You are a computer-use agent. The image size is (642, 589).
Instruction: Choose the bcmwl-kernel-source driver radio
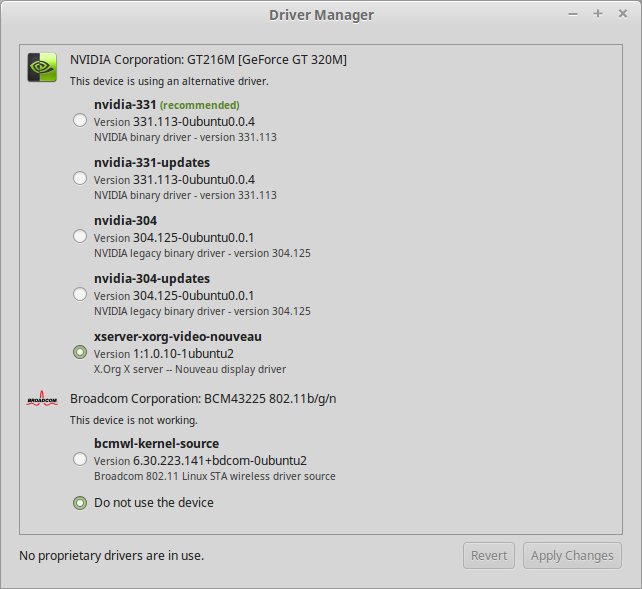point(80,459)
